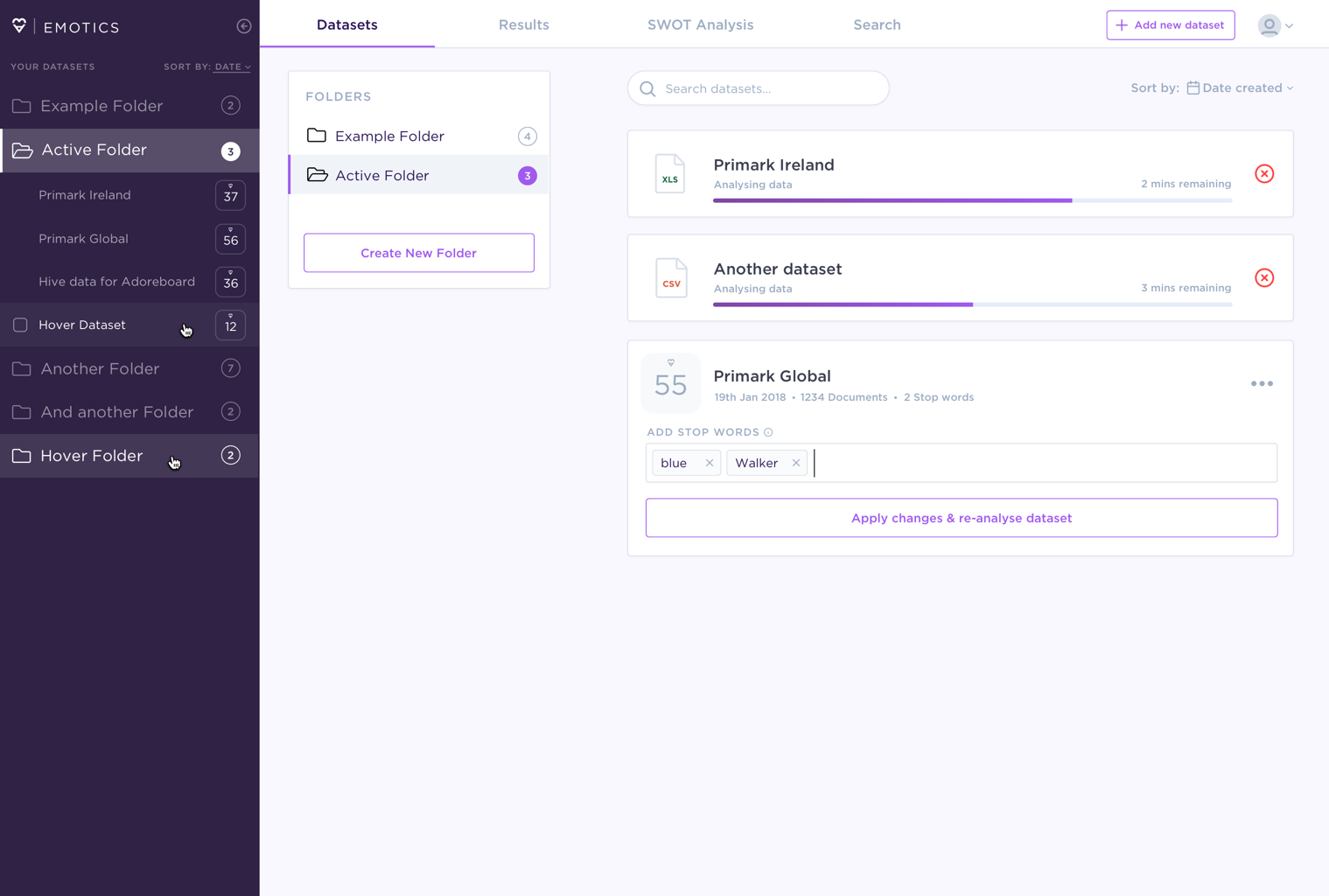Click the Hive data score badge 36
The height and width of the screenshot is (896, 1329).
tap(231, 282)
